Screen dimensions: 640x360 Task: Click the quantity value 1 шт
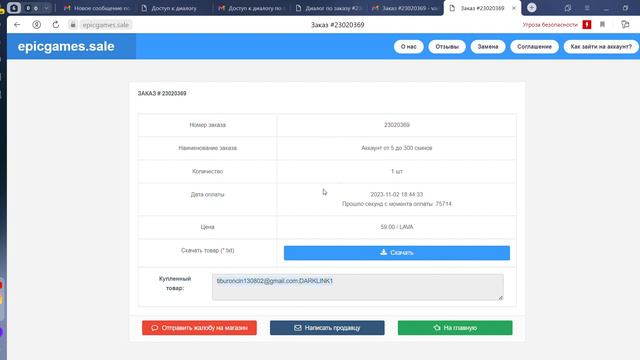tap(397, 171)
